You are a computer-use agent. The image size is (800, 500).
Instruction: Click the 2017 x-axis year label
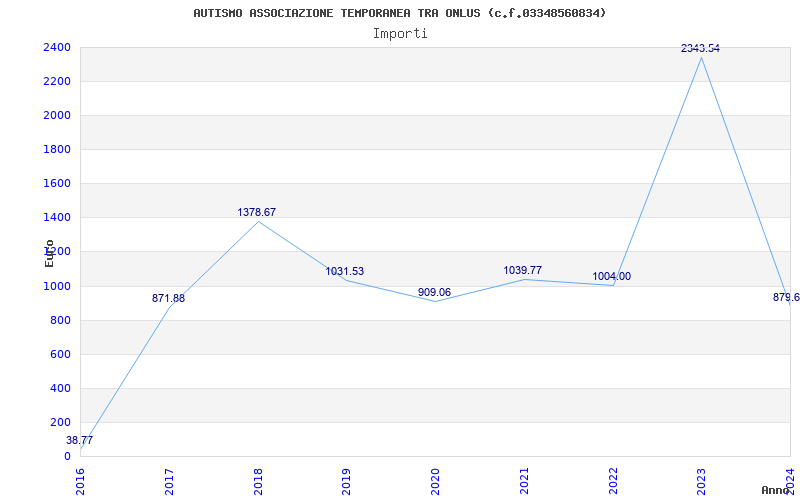click(169, 481)
